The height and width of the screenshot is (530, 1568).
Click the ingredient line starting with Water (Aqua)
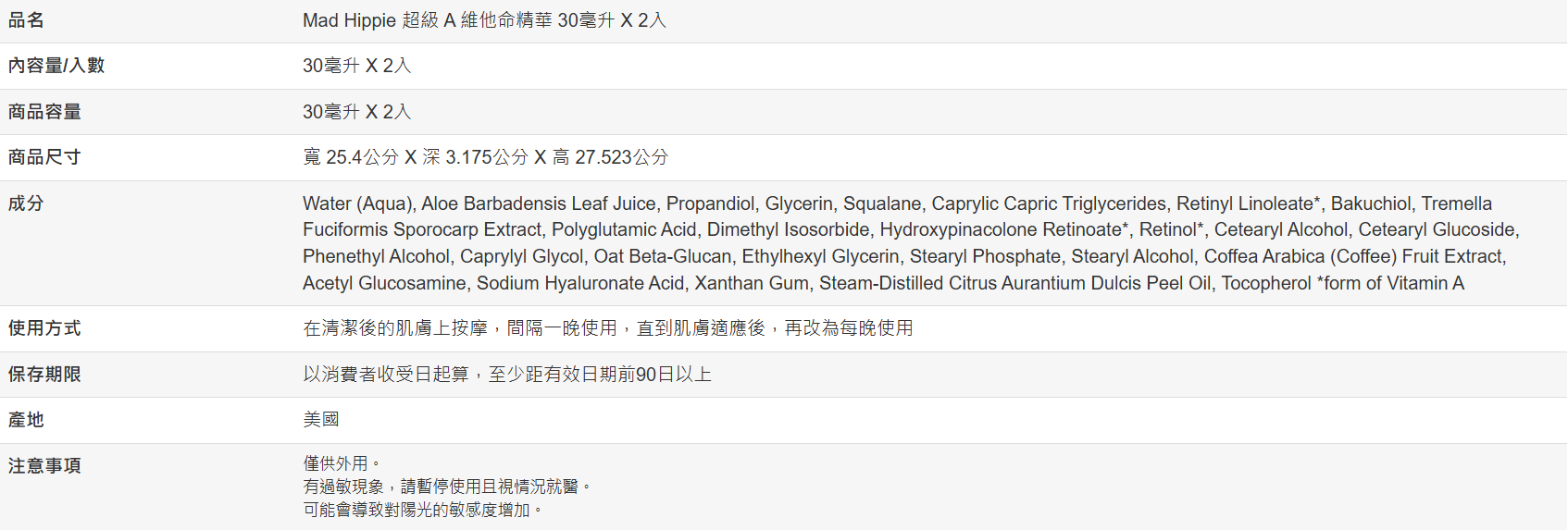pyautogui.click(x=897, y=203)
